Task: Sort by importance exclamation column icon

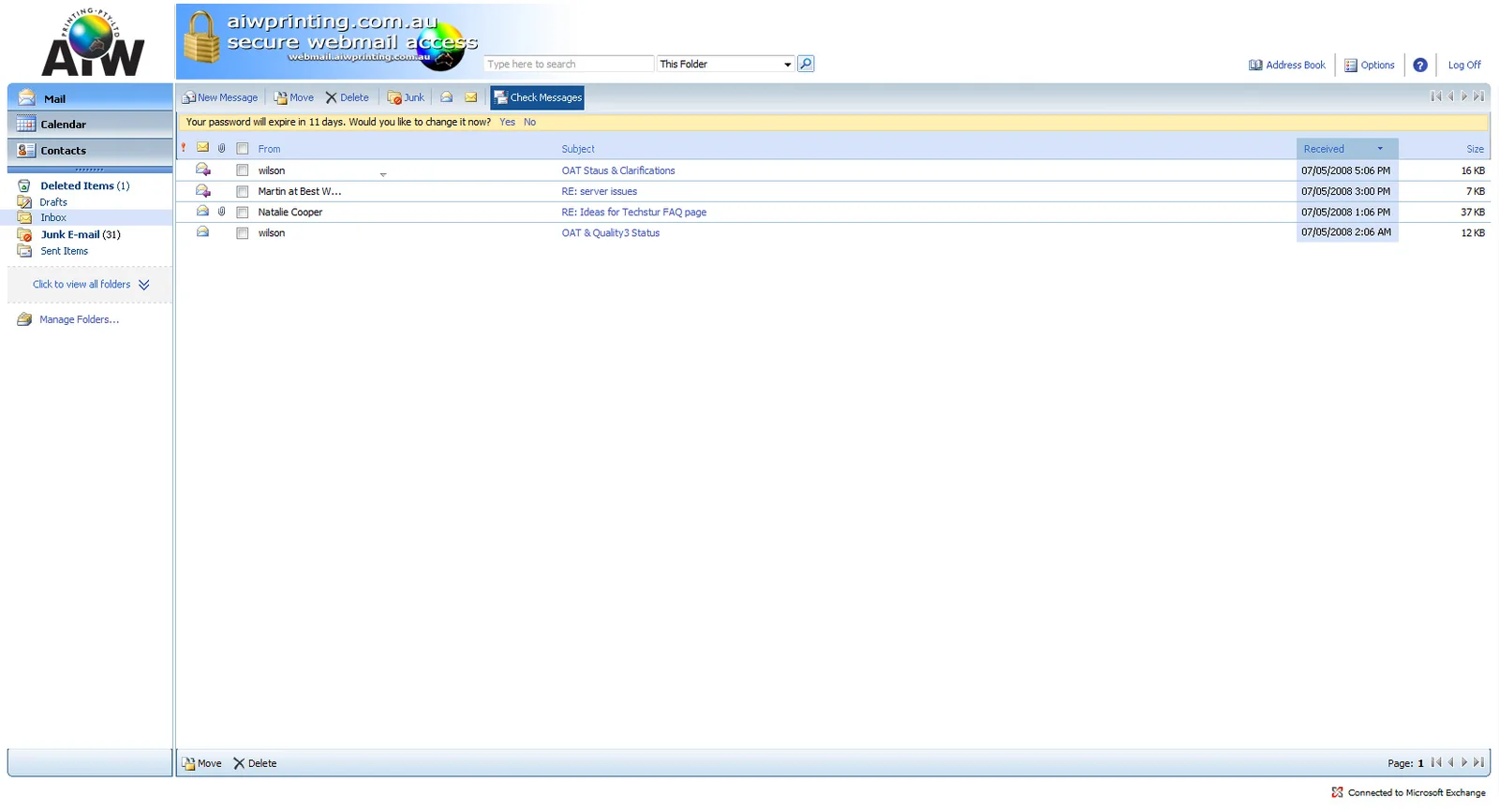Action: pyautogui.click(x=184, y=148)
